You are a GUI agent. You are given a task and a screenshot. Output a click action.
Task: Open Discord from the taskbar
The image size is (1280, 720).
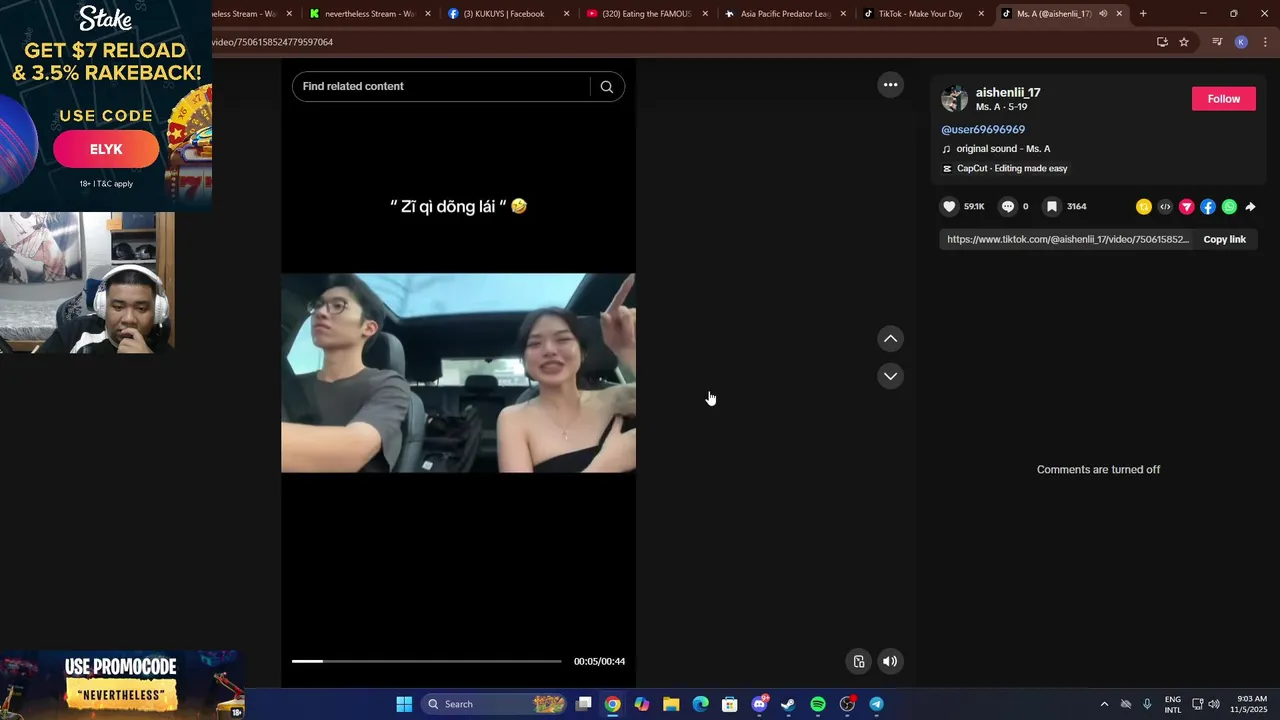[x=759, y=704]
